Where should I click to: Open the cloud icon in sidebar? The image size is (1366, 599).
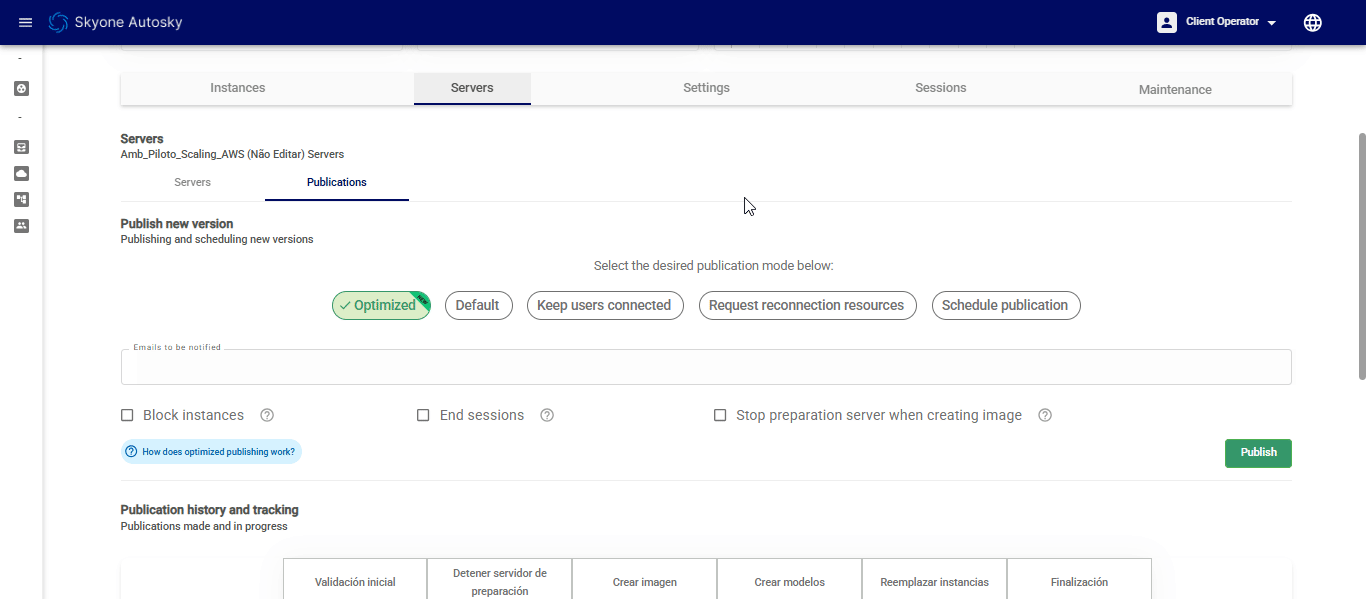[22, 173]
